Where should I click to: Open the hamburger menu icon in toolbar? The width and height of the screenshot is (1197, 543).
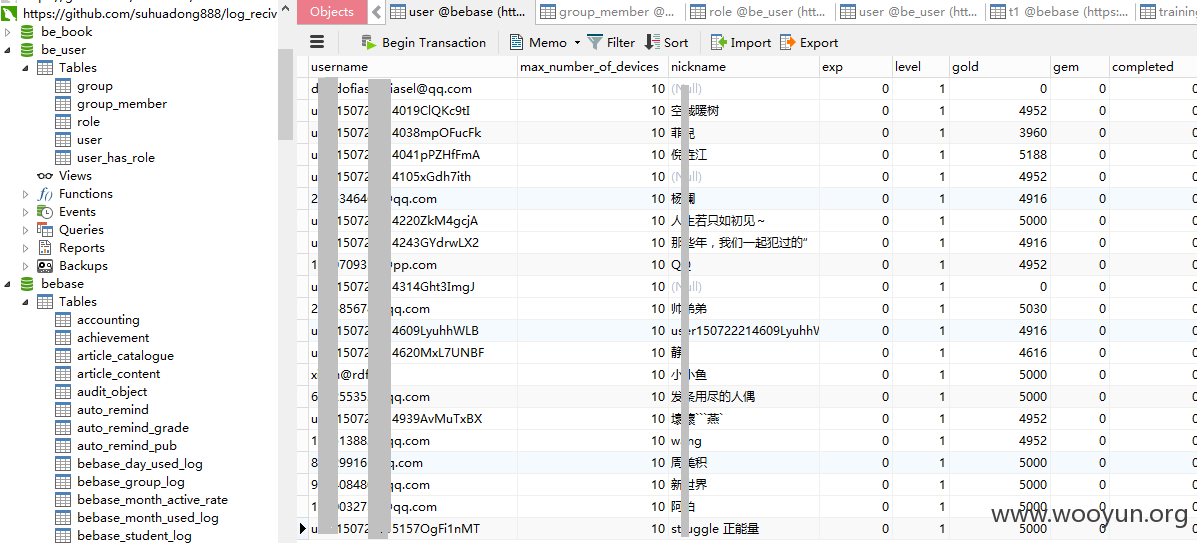point(317,42)
